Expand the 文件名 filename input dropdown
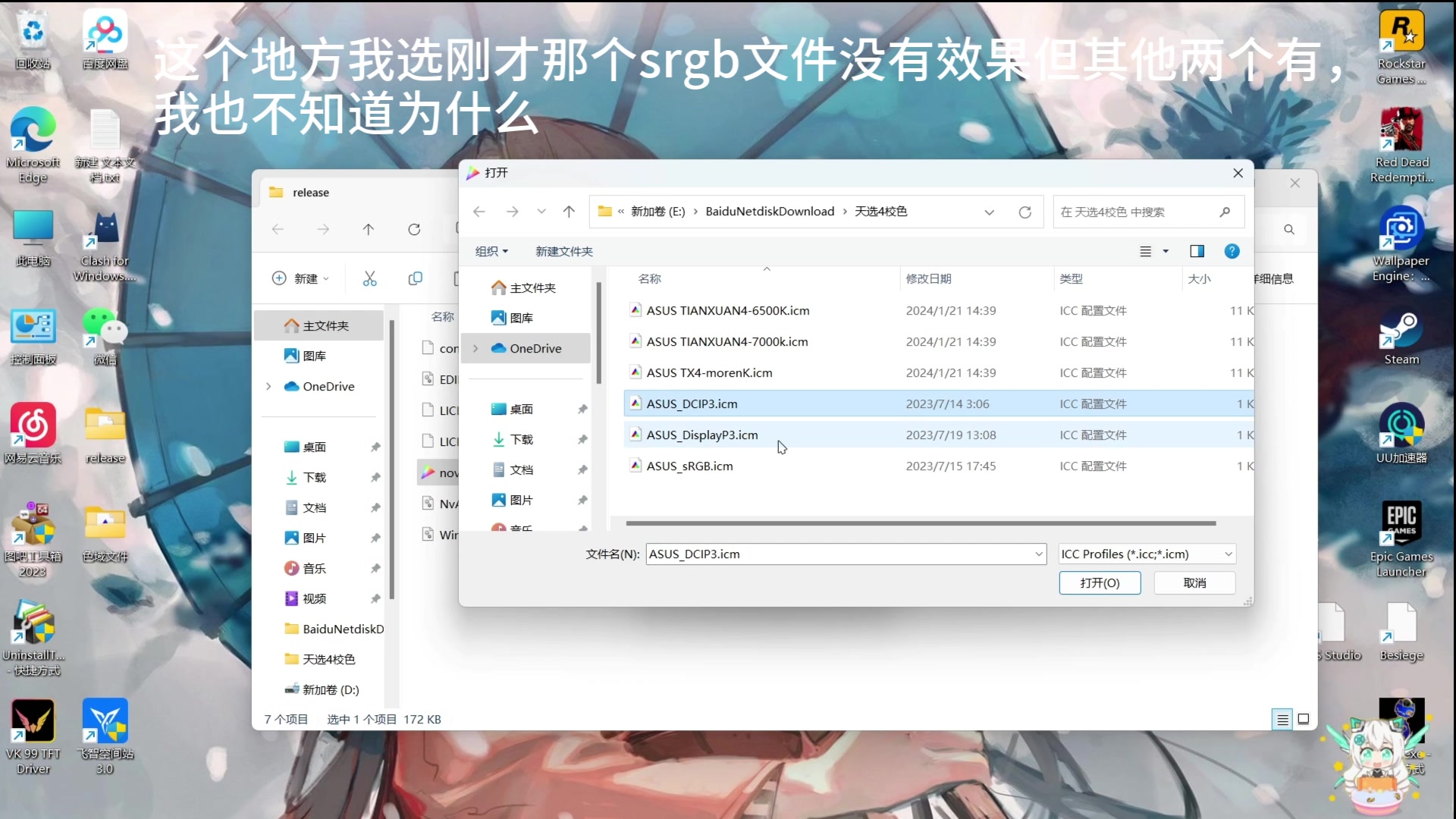1456x819 pixels. pos(1037,553)
